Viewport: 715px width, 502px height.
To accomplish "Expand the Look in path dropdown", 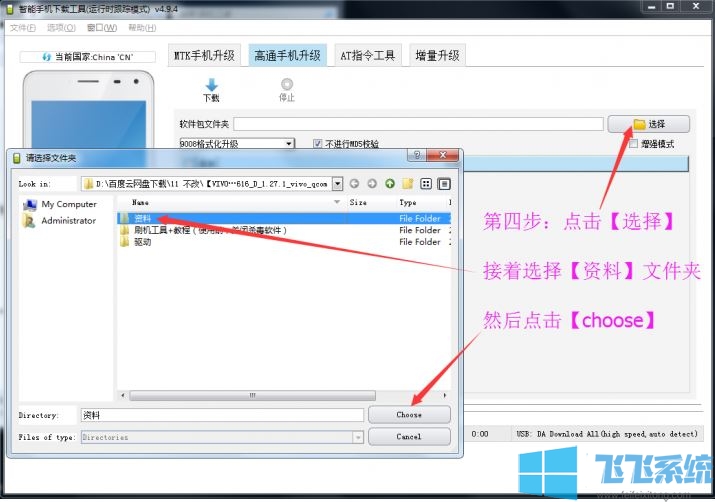I will (x=337, y=184).
